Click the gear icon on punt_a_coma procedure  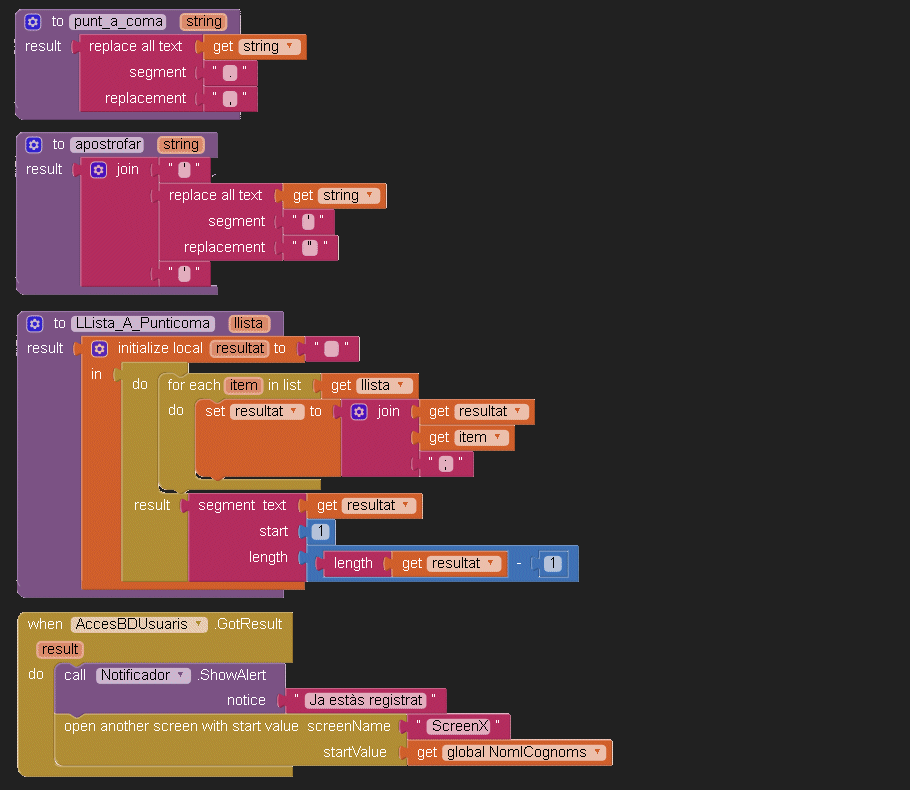(x=33, y=21)
